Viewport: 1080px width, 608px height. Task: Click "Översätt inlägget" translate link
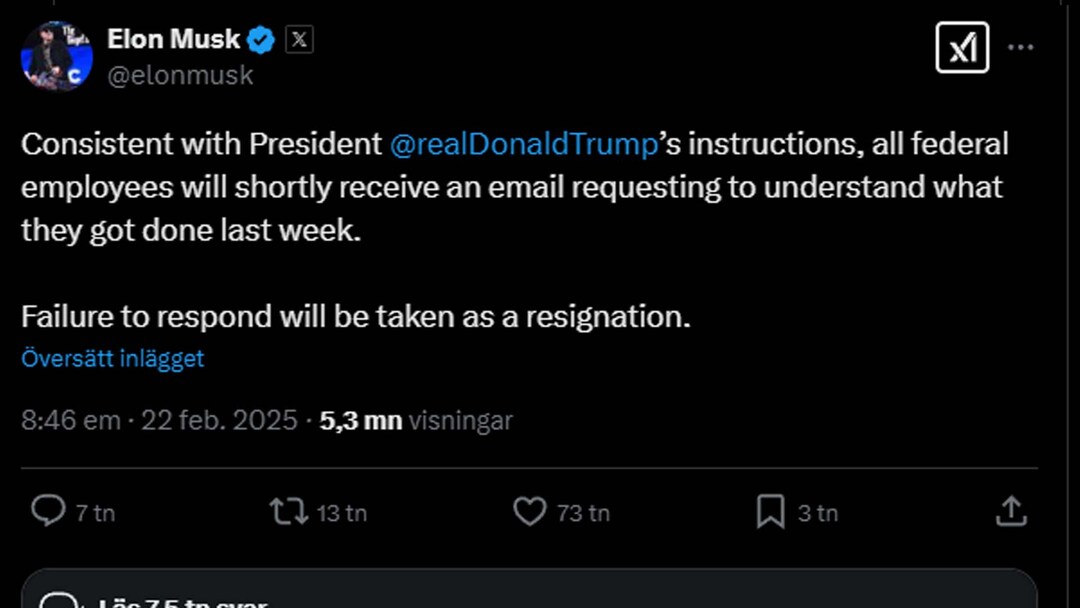113,358
